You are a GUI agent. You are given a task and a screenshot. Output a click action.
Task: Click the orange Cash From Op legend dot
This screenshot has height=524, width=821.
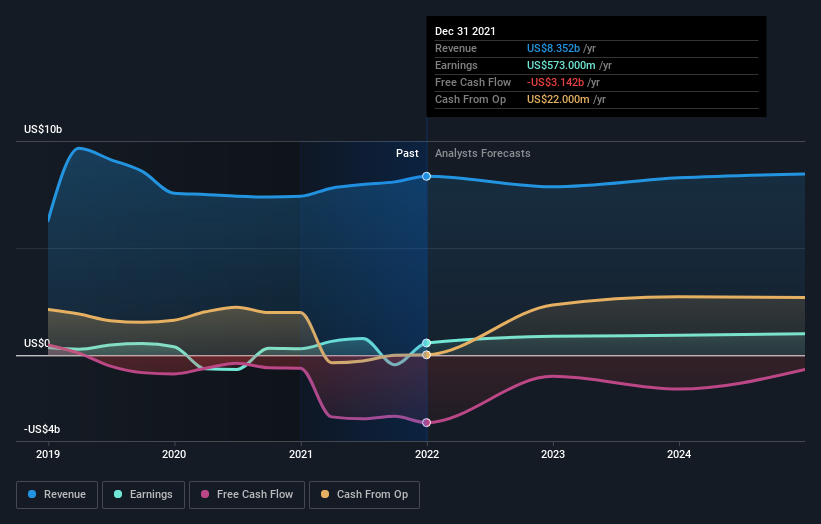click(x=325, y=494)
